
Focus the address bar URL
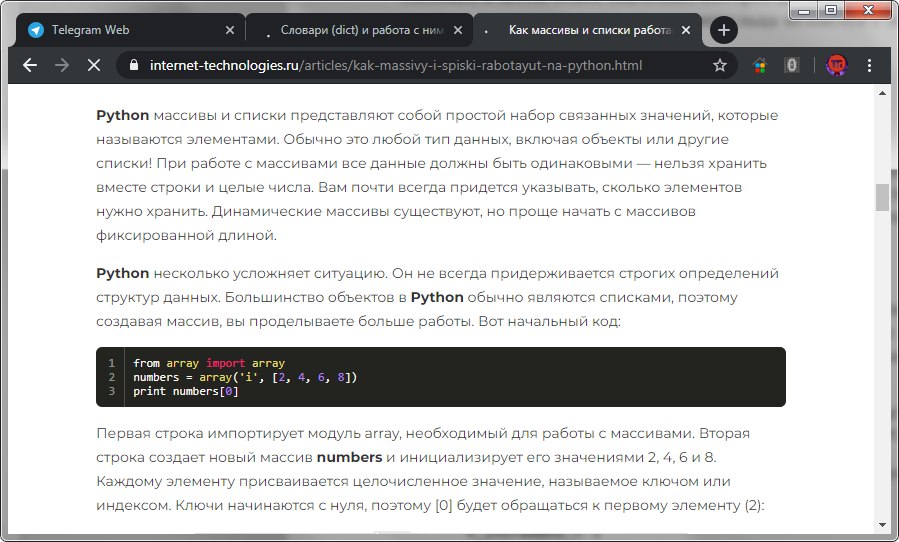pos(396,65)
